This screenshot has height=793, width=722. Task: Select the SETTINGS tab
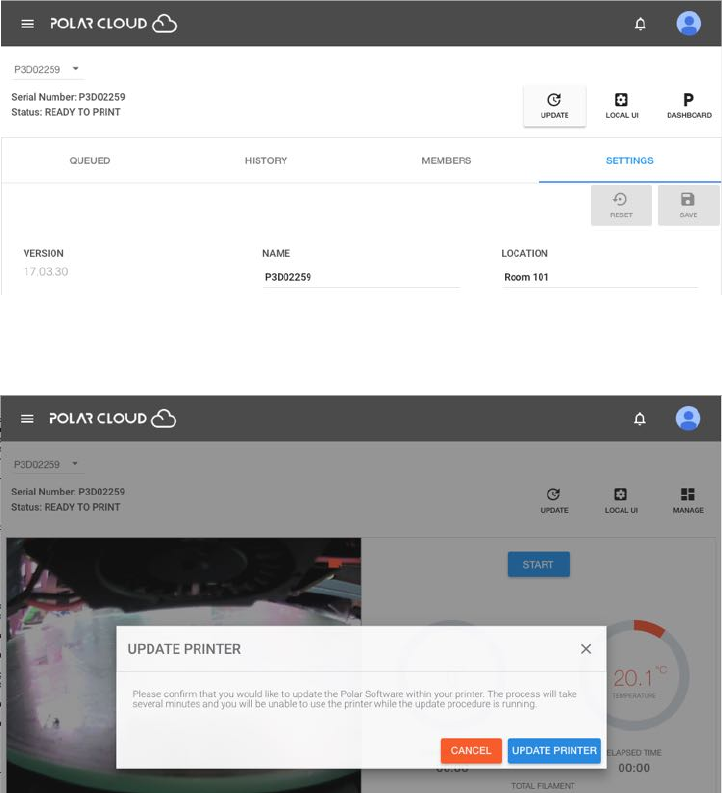629,160
